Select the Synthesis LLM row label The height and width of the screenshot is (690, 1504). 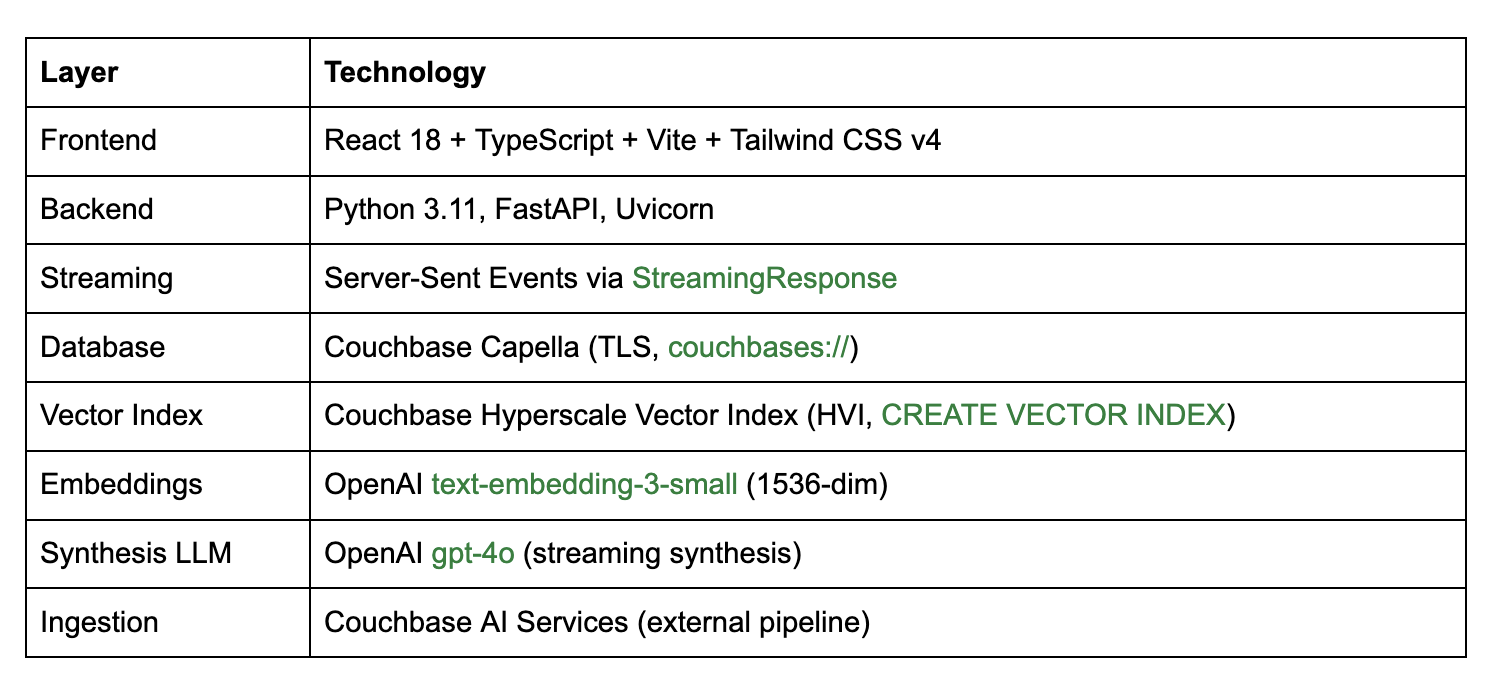[136, 553]
